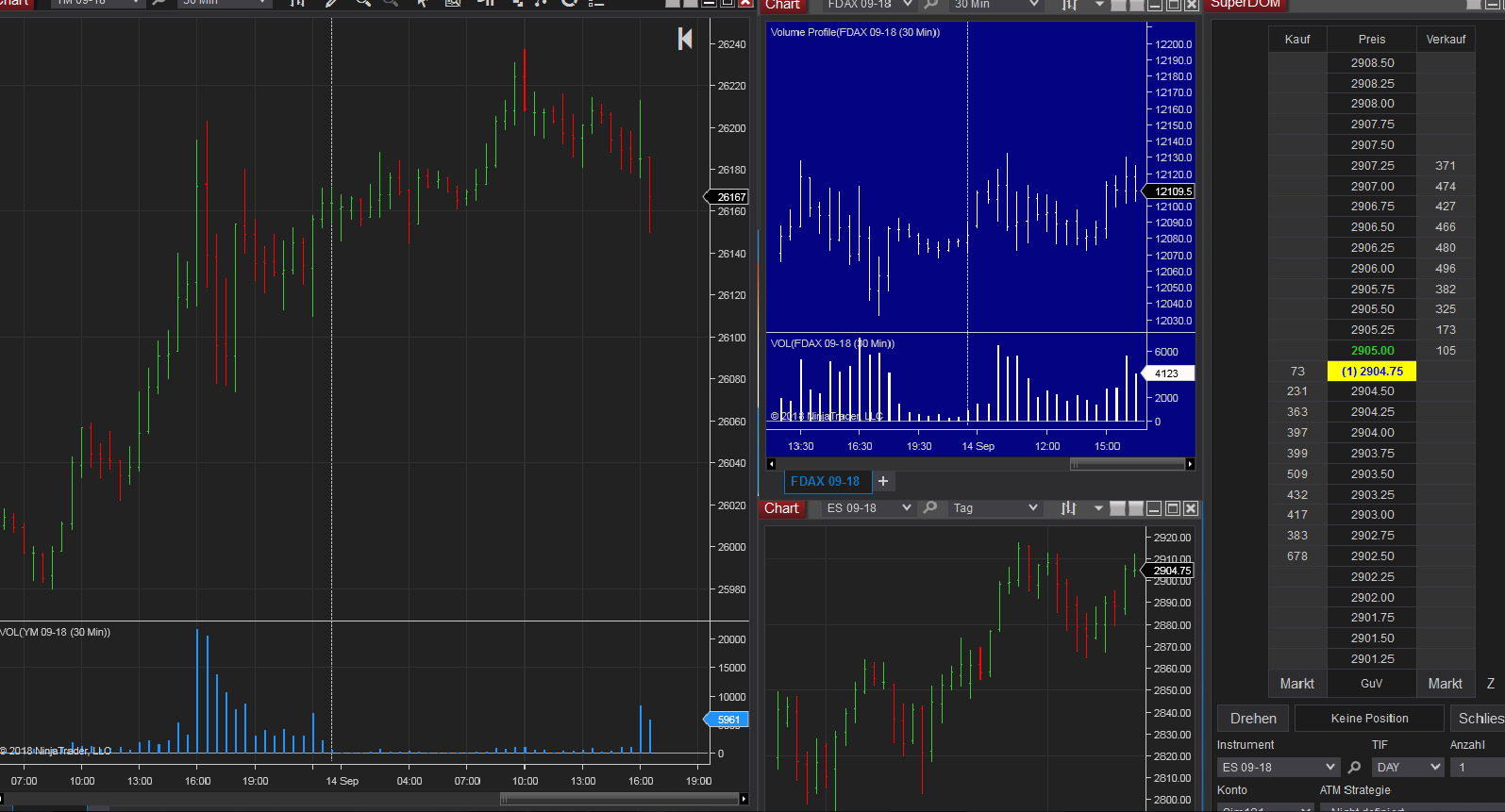Click first link color square in ES toolbar
Image resolution: width=1505 pixels, height=812 pixels.
[x=1117, y=508]
